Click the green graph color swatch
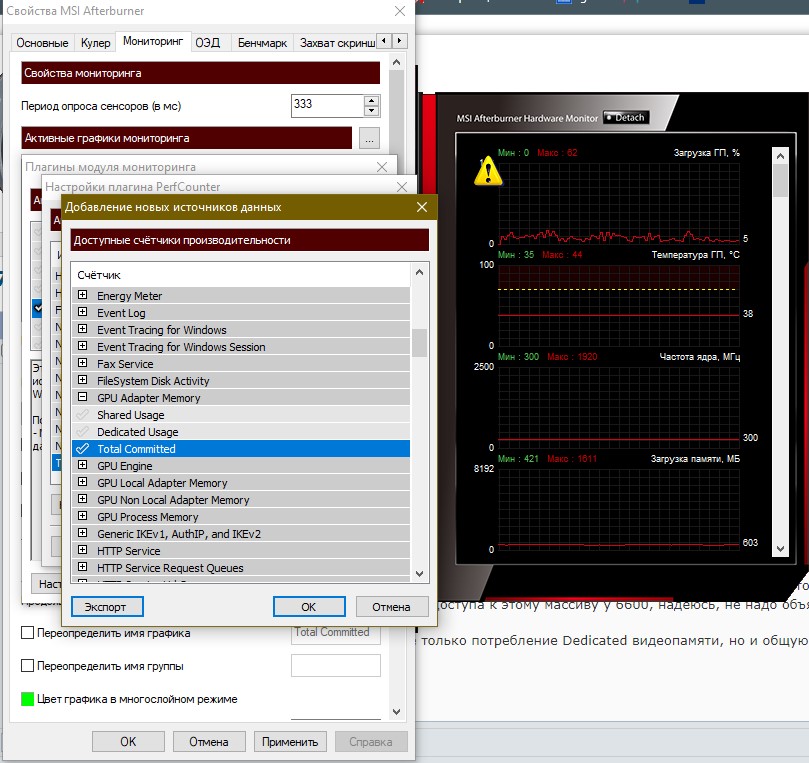The width and height of the screenshot is (809, 763). [x=27, y=699]
